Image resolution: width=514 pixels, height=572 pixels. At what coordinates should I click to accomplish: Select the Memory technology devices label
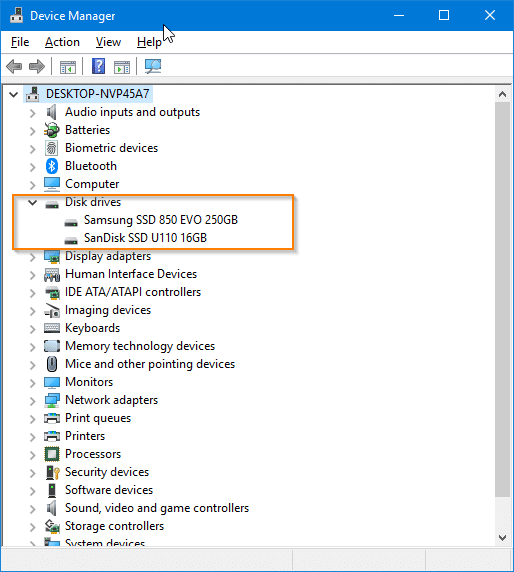tap(140, 346)
